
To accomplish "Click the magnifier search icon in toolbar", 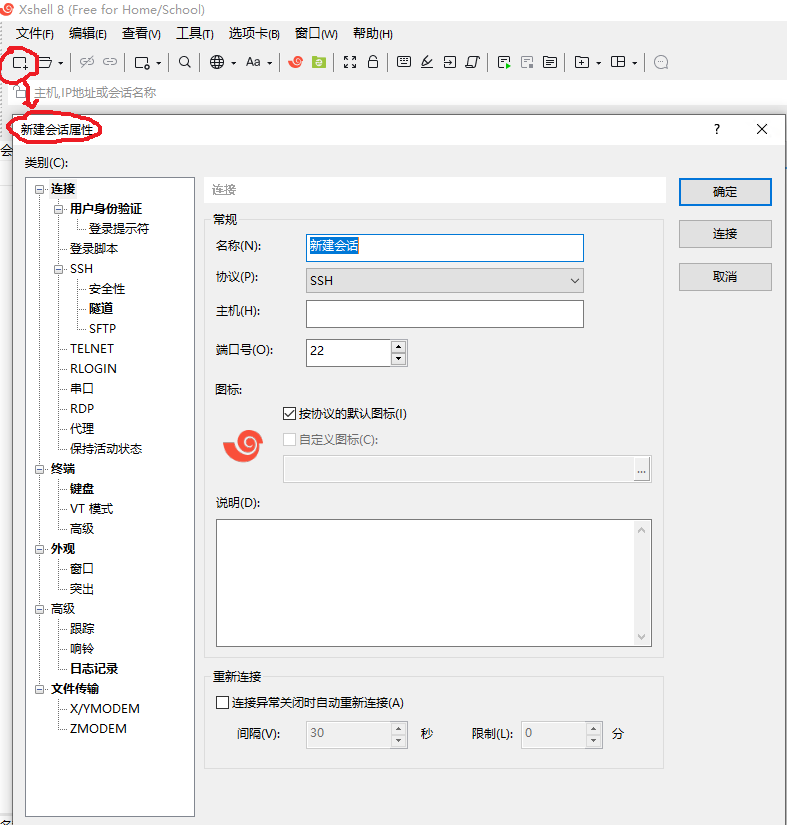I will tap(185, 62).
